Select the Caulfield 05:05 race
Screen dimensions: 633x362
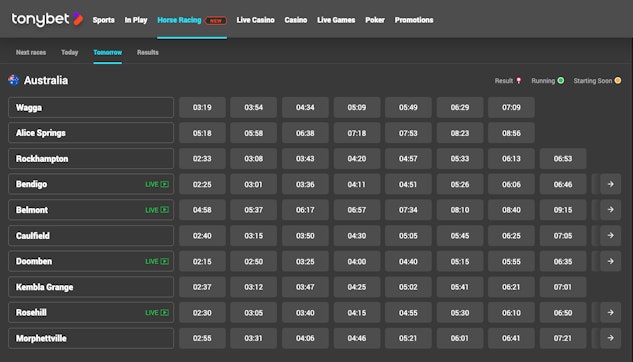(x=408, y=236)
